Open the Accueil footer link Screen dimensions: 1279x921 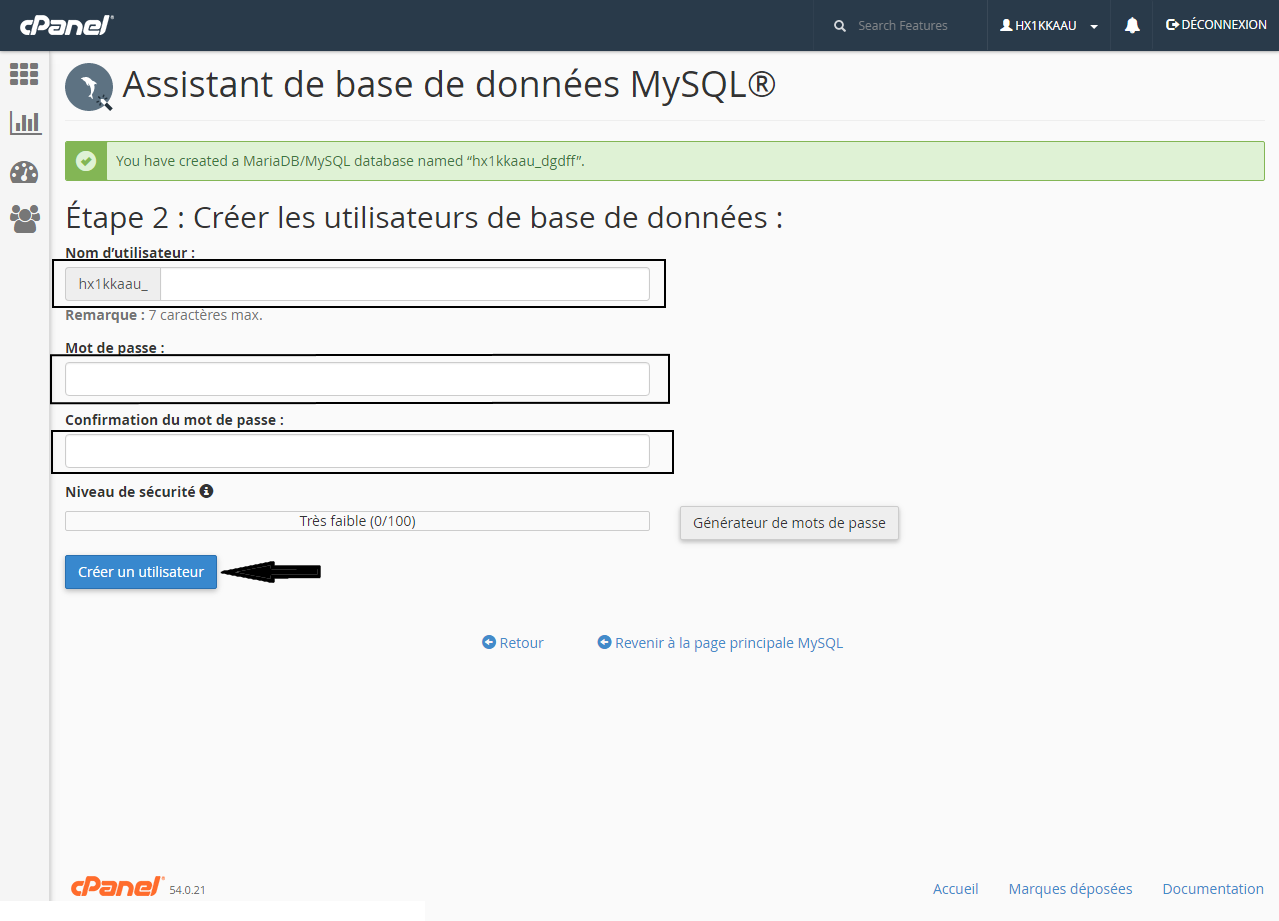point(956,888)
